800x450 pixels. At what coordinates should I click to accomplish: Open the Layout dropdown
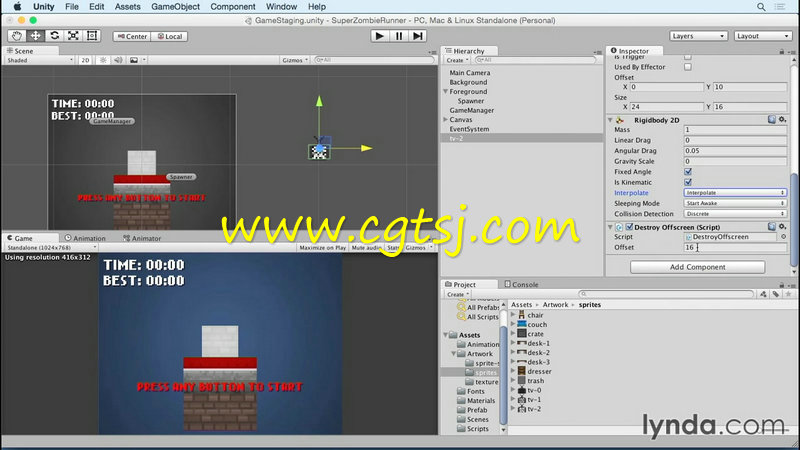point(763,36)
